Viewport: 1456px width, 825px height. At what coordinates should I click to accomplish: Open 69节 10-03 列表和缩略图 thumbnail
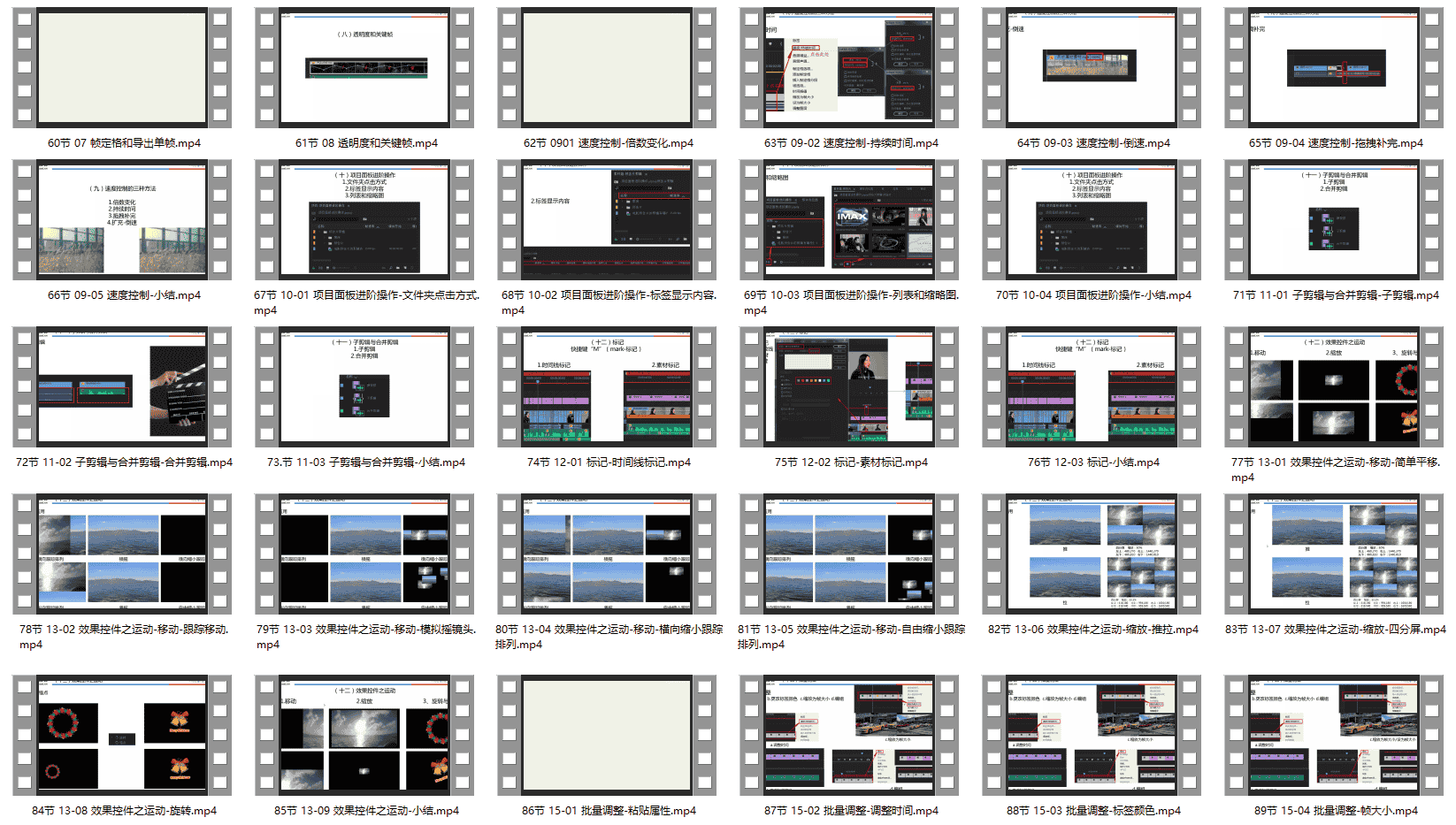point(849,220)
